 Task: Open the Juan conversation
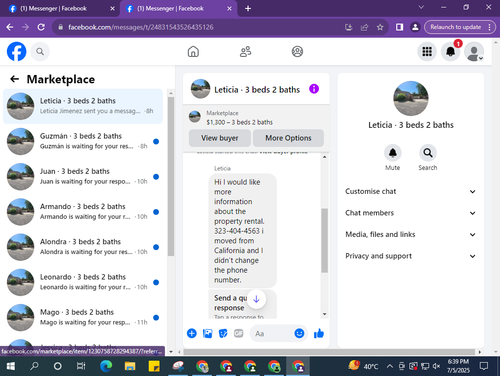click(x=83, y=177)
